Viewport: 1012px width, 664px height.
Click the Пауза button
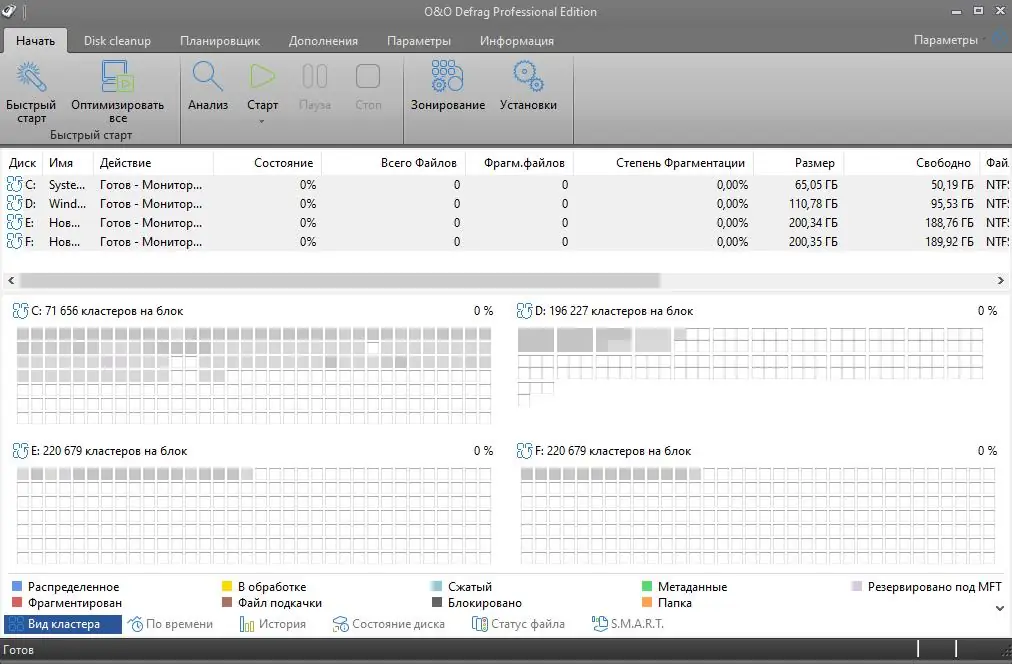pos(314,76)
